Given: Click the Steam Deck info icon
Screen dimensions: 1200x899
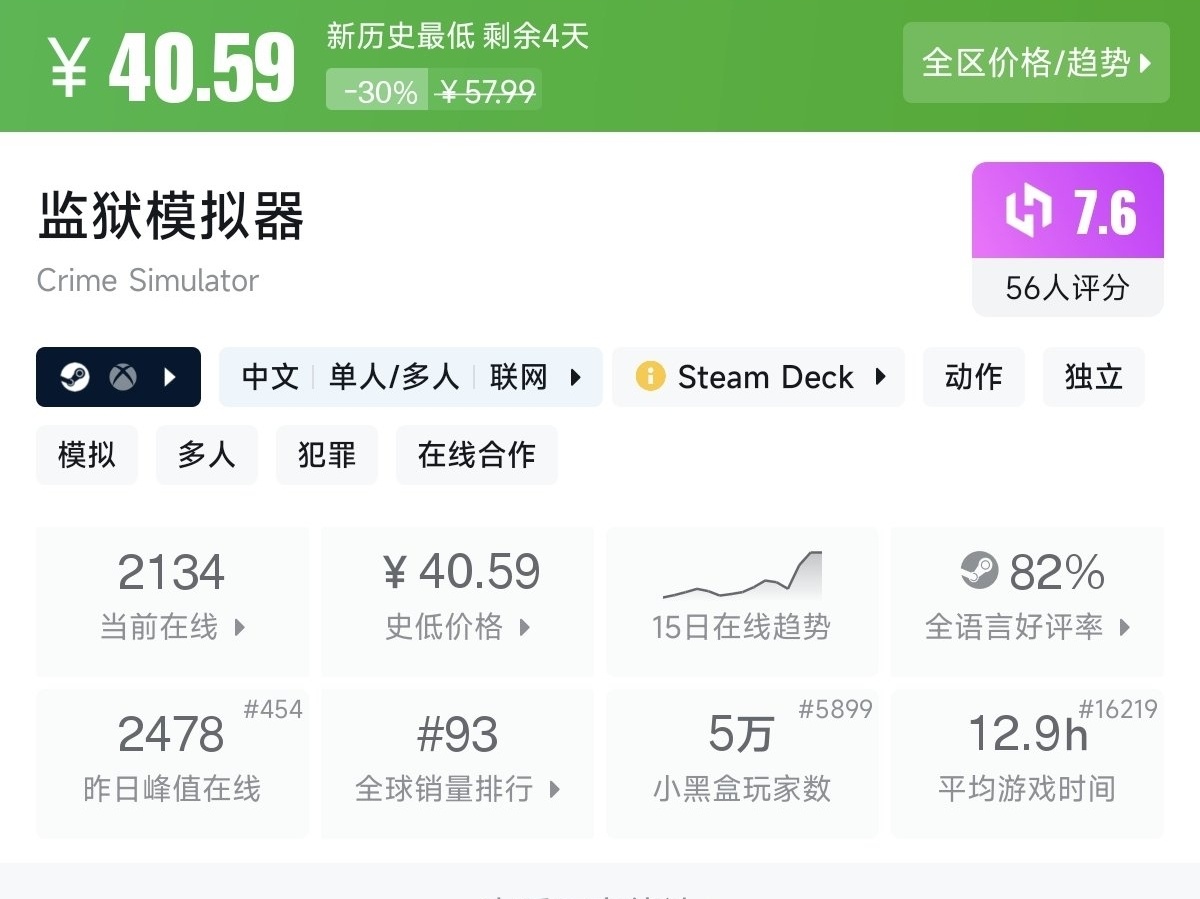Looking at the screenshot, I should (x=650, y=377).
